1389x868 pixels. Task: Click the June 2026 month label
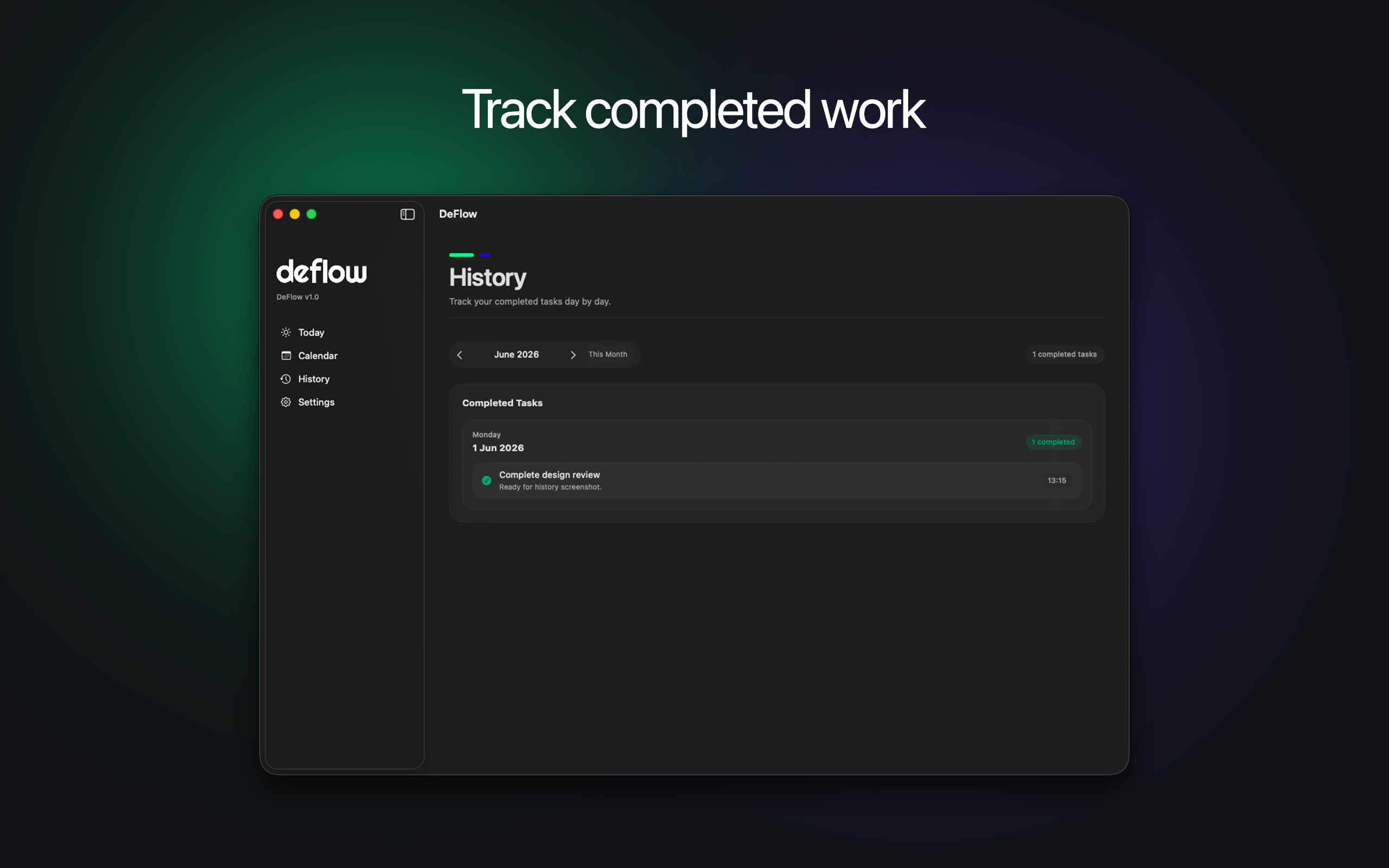click(517, 354)
